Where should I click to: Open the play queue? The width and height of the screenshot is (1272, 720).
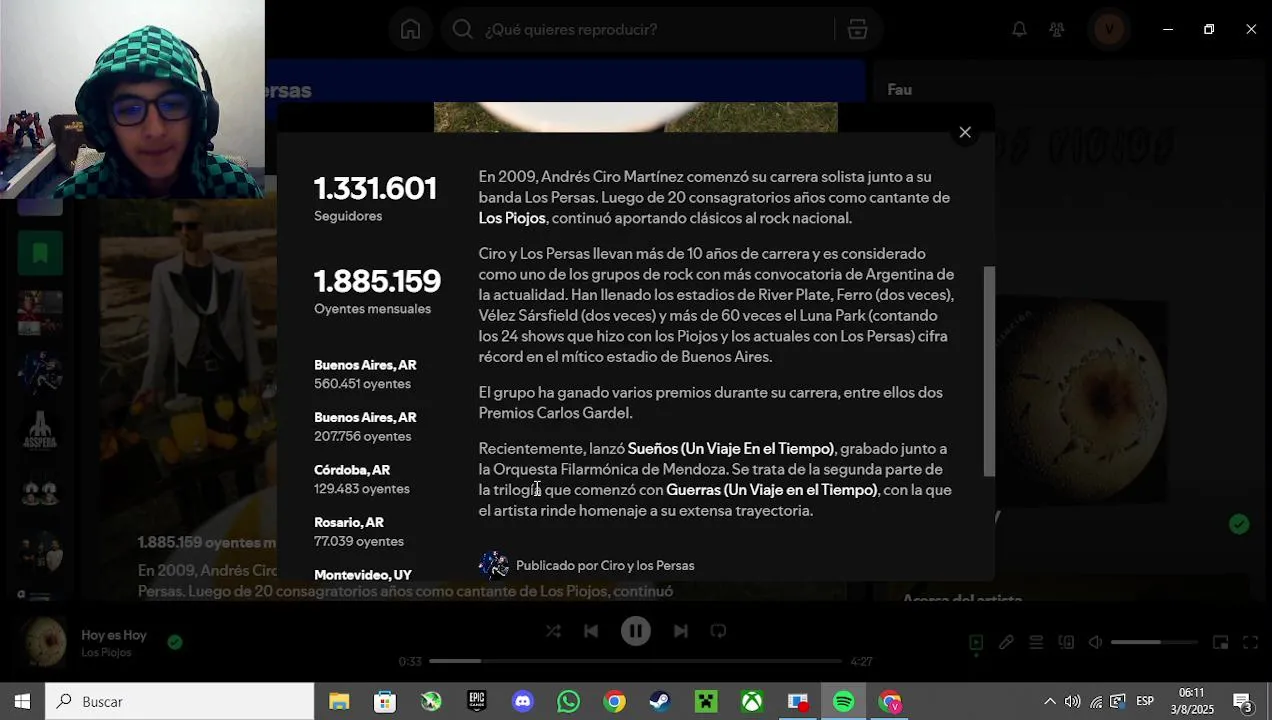point(1036,642)
